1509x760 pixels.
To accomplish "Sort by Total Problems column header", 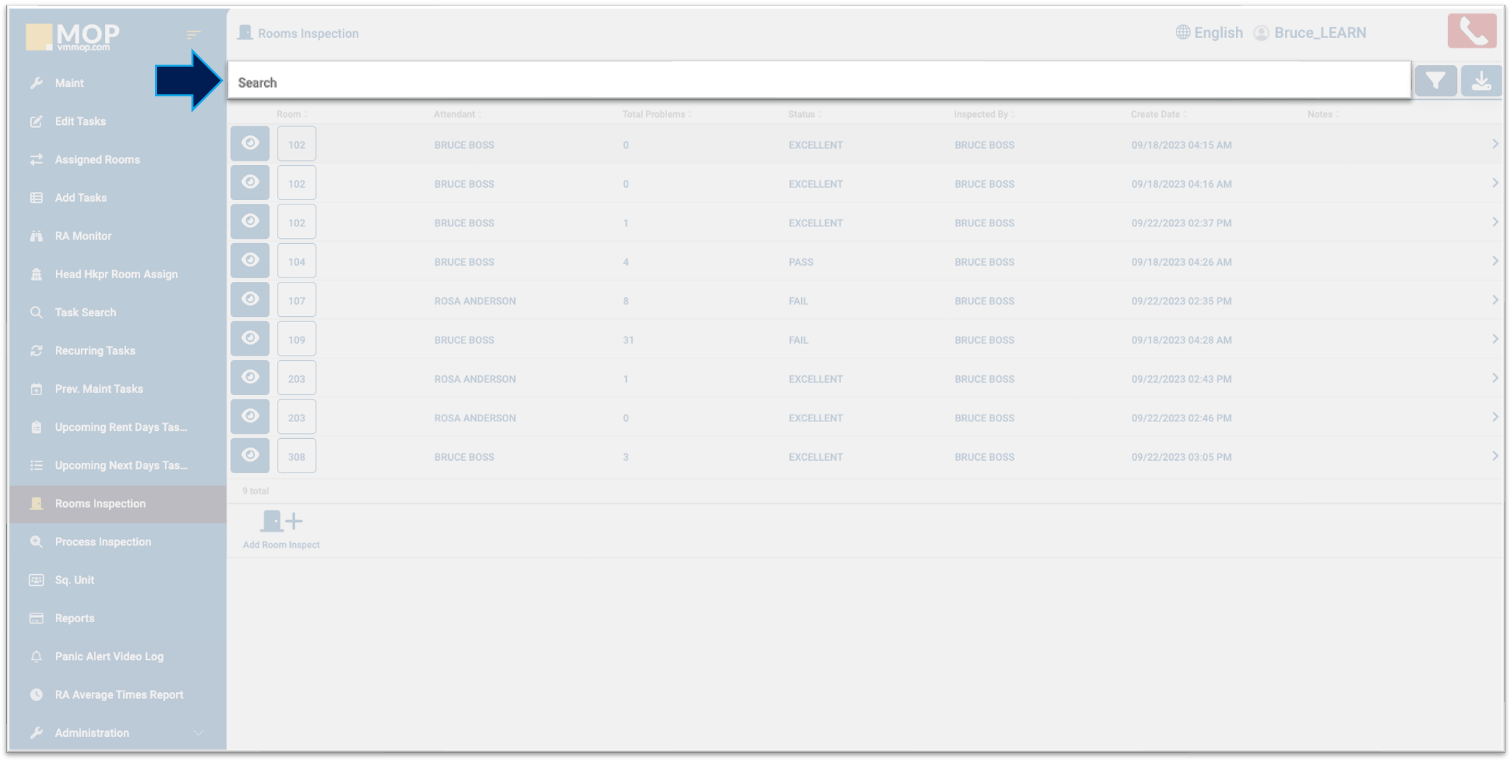I will click(654, 115).
